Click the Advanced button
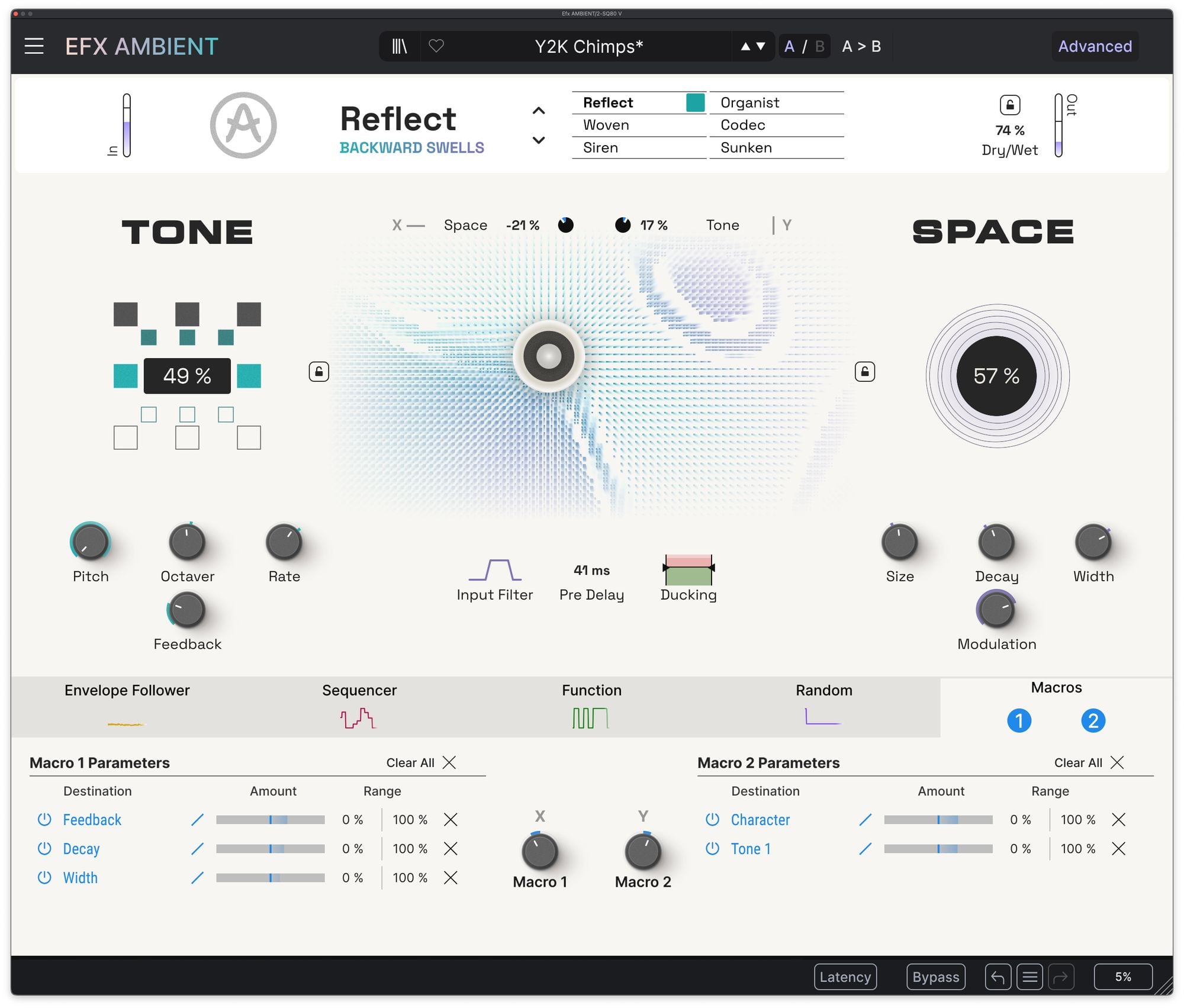The height and width of the screenshot is (1008, 1184). pos(1095,46)
